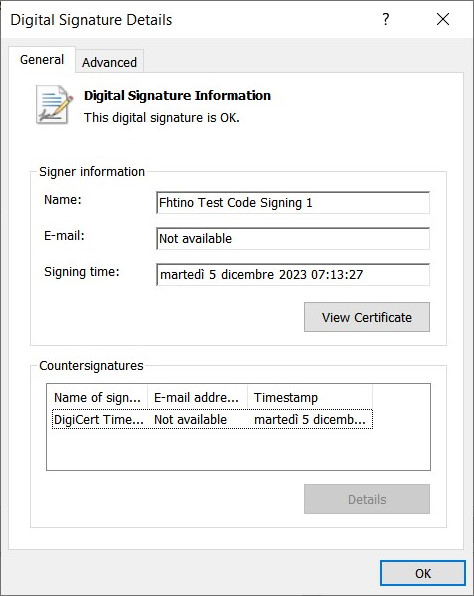474x596 pixels.
Task: Select the DigiCert Timestamp countersignature entry
Action: (x=212, y=419)
